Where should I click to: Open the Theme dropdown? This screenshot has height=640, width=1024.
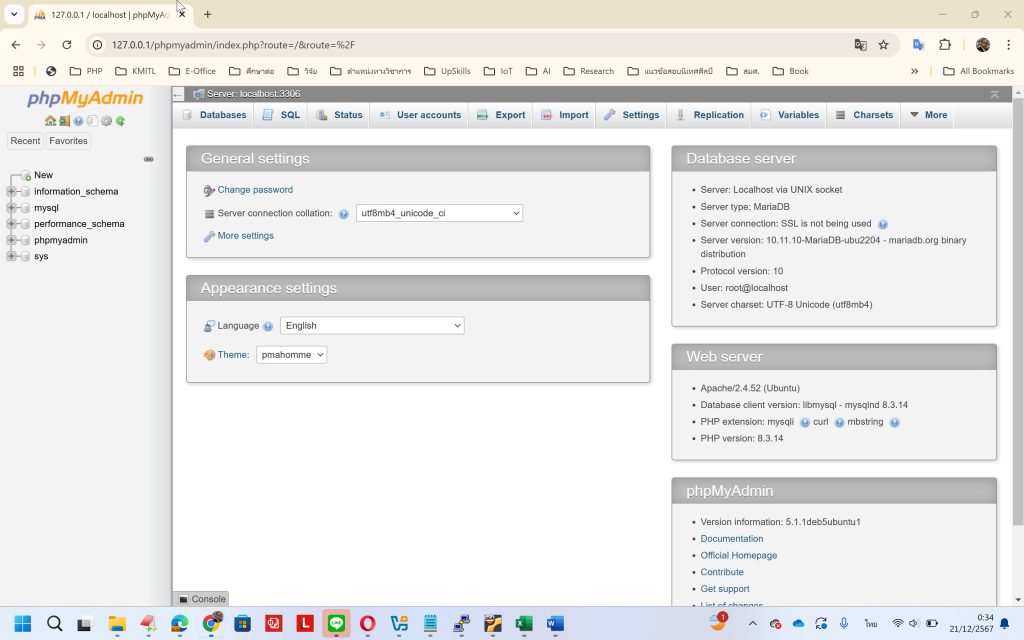point(291,355)
